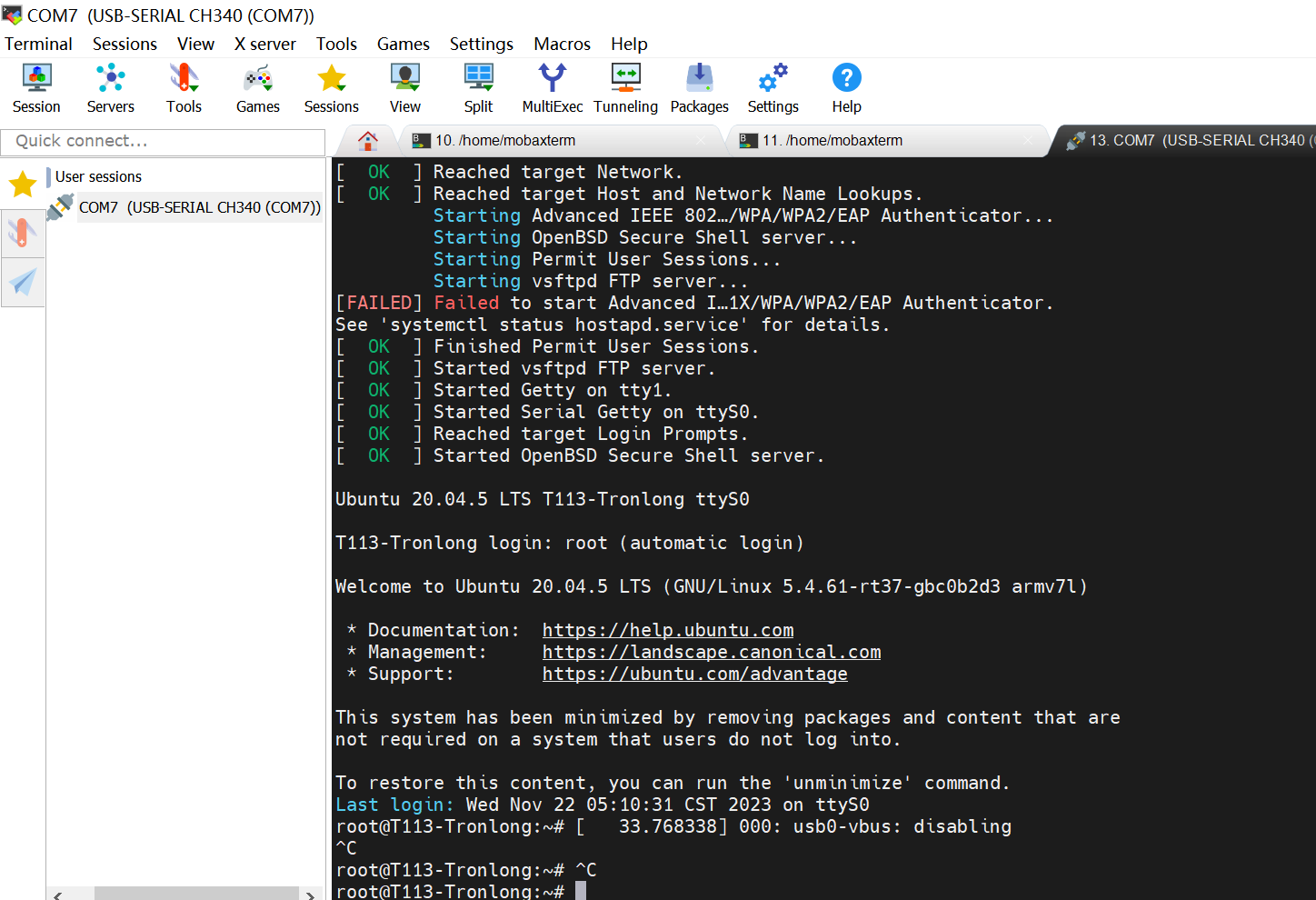Select the COM7 USB-SERIAL CH340 session
1316x900 pixels.
pos(199,207)
